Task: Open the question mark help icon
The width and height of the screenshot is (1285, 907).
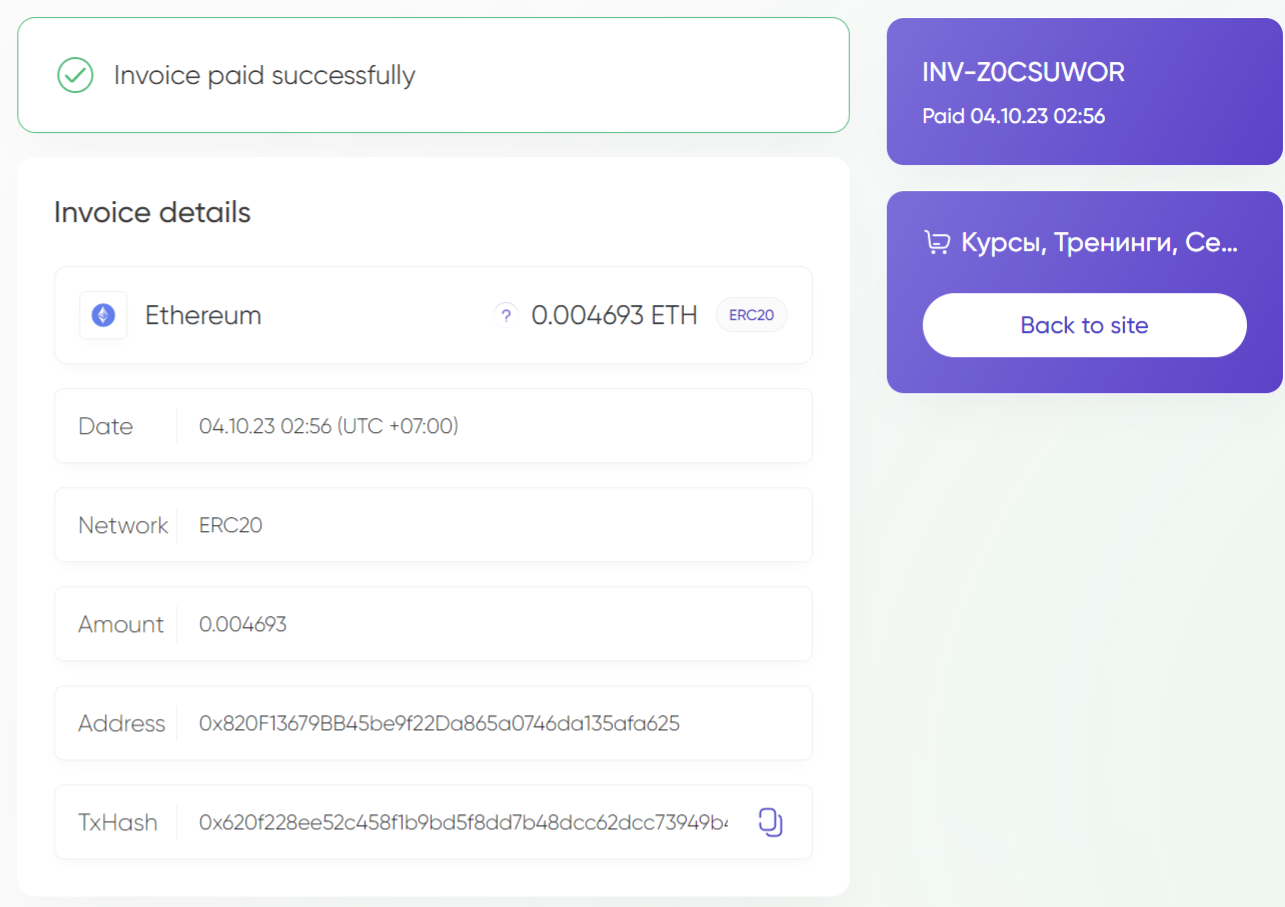Action: [x=506, y=315]
